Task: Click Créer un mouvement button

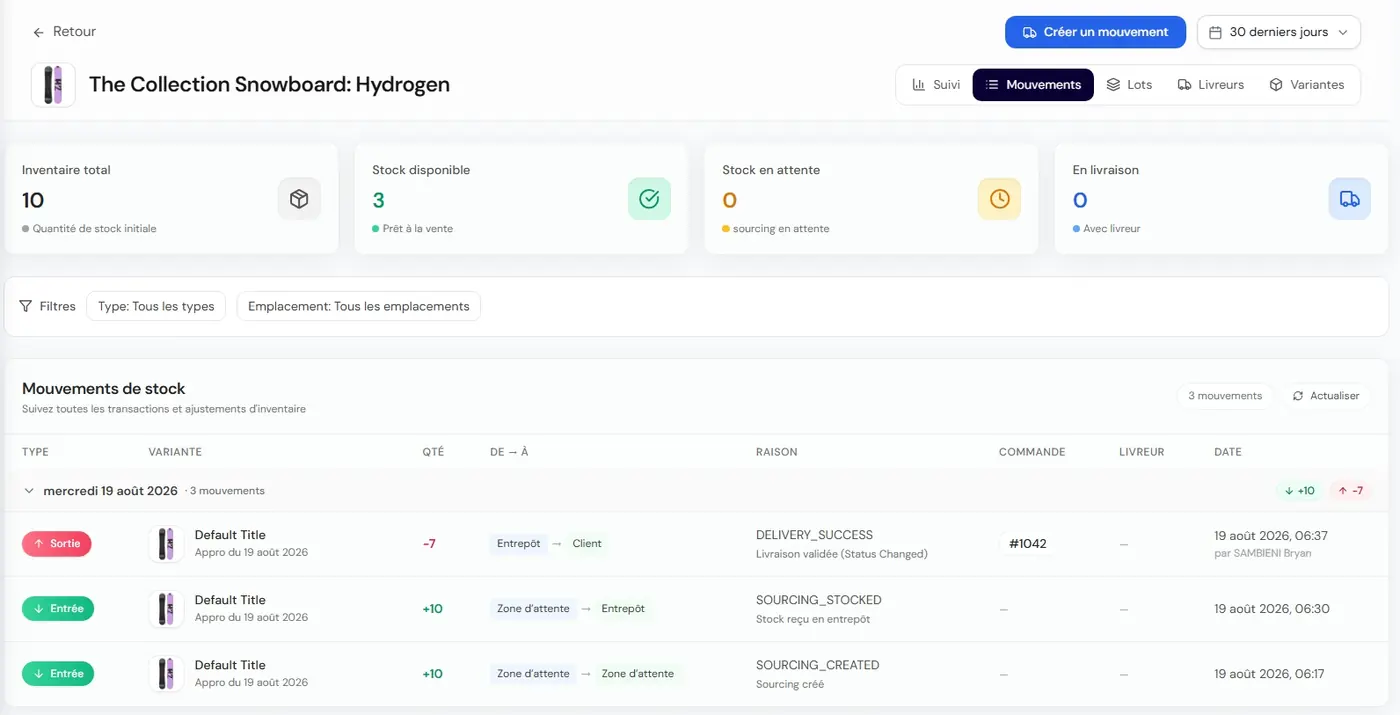Action: tap(1095, 32)
